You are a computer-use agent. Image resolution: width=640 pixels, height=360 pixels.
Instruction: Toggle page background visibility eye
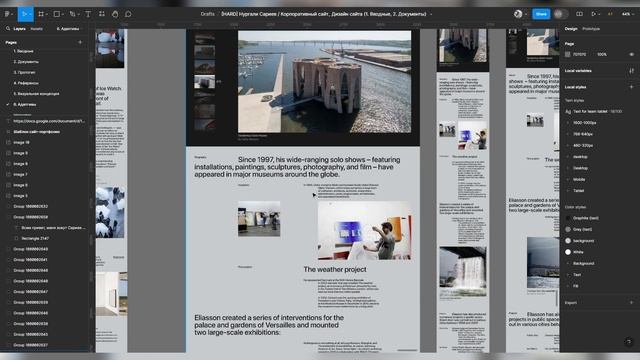point(631,54)
